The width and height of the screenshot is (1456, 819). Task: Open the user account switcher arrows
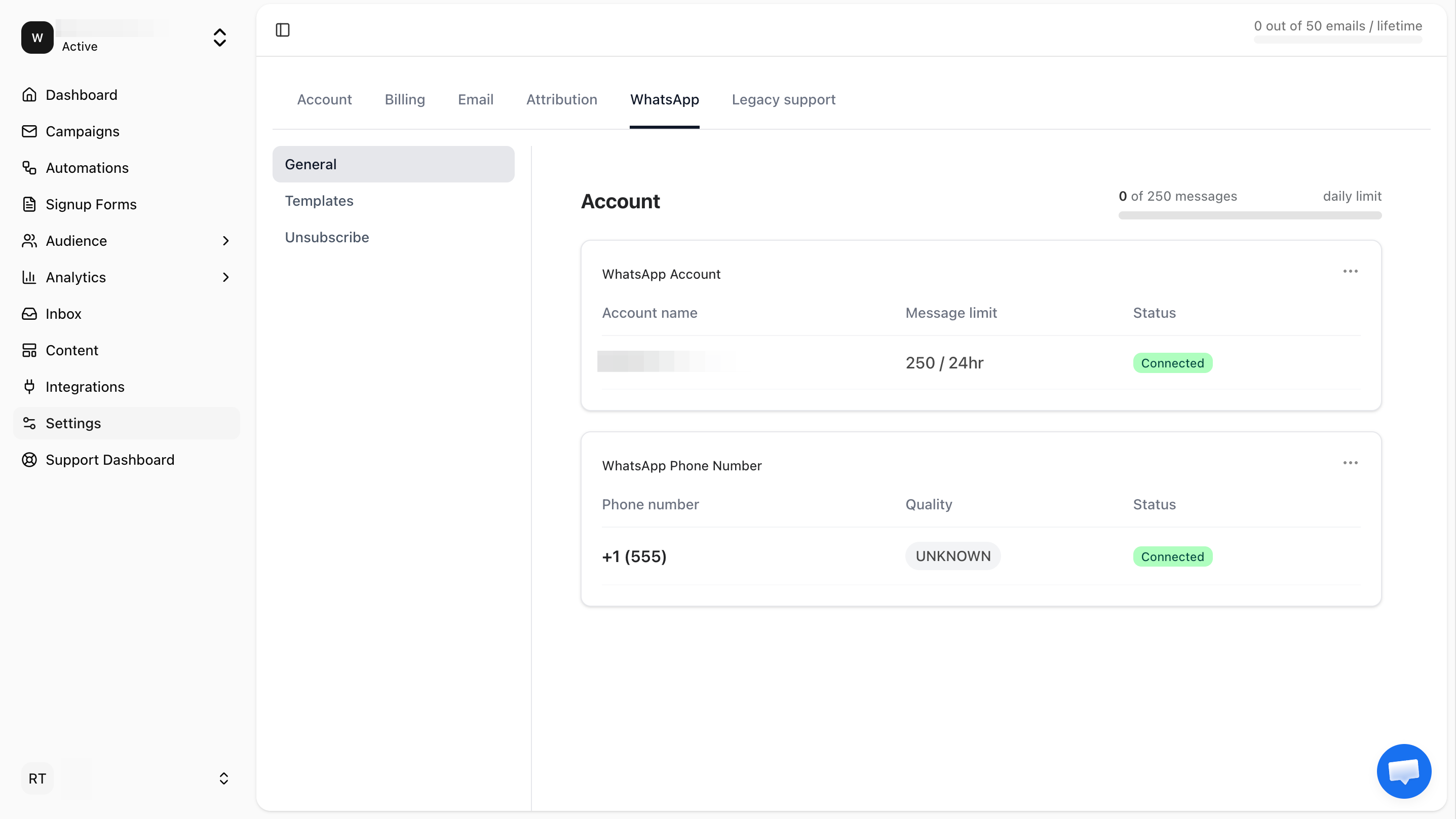pyautogui.click(x=224, y=778)
